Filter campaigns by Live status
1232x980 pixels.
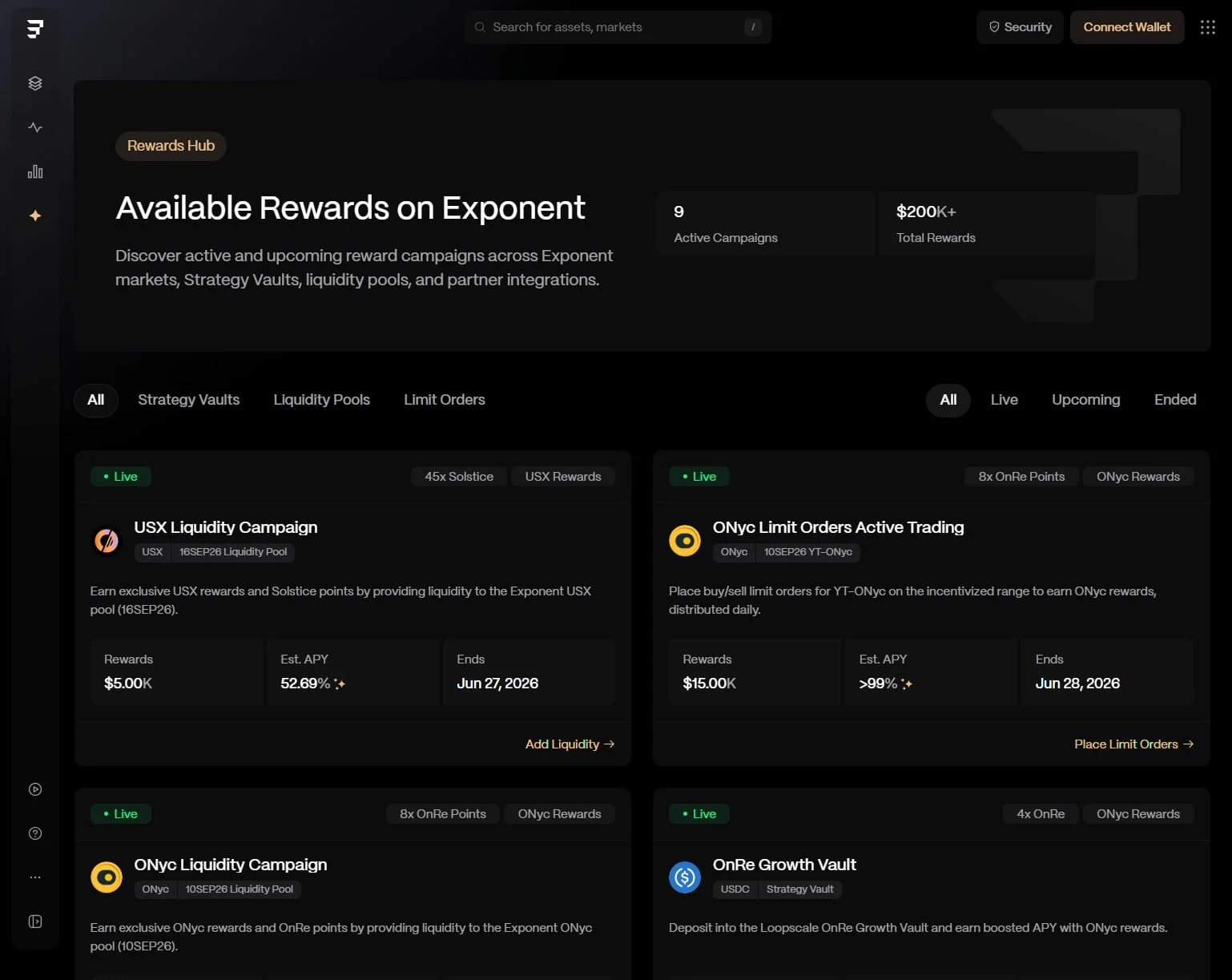(1005, 400)
